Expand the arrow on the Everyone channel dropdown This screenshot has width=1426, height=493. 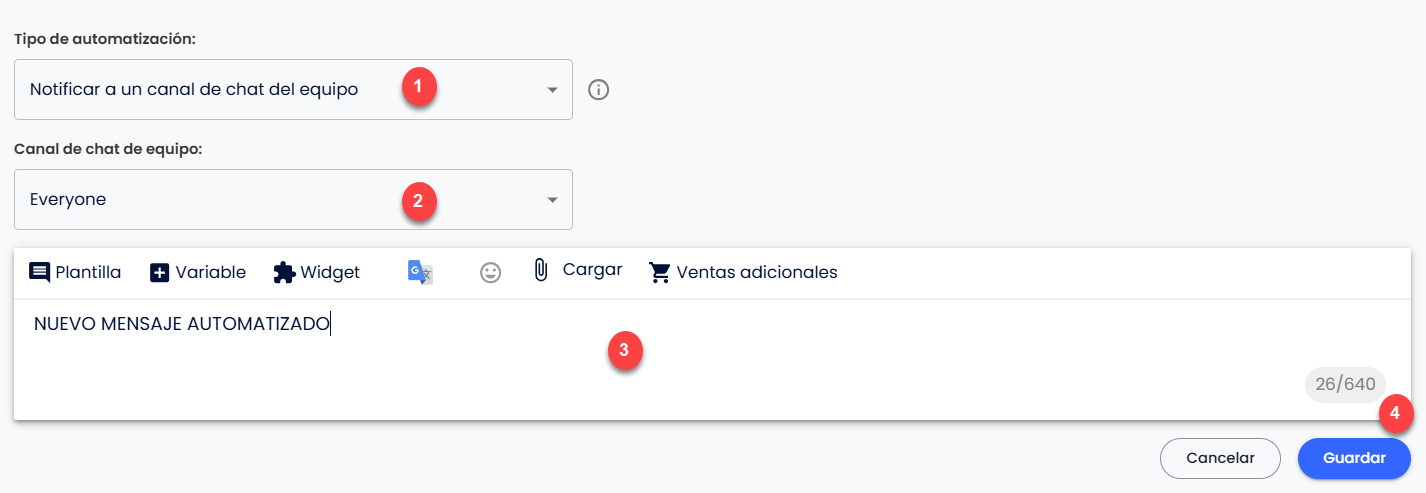tap(552, 200)
